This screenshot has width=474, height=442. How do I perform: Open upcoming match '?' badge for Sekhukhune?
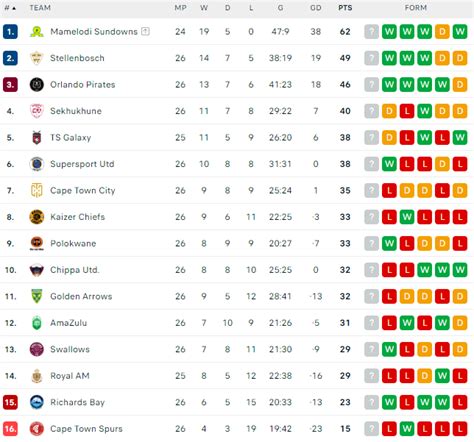371,111
